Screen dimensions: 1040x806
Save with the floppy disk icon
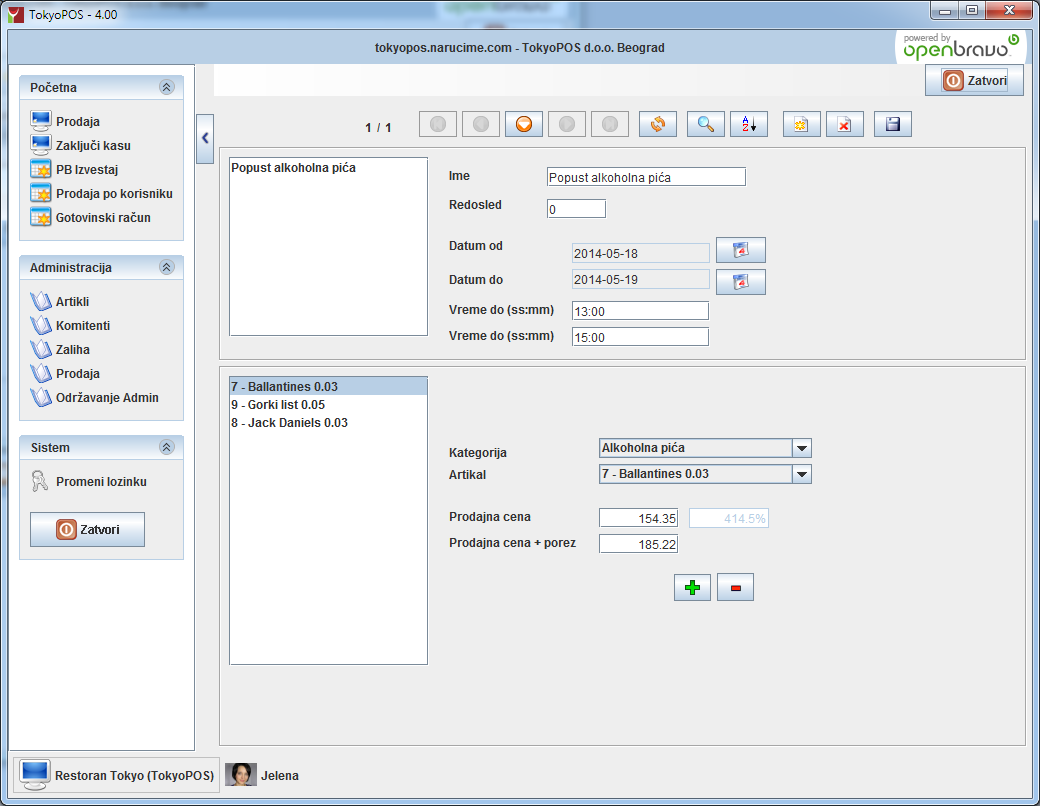[x=893, y=124]
